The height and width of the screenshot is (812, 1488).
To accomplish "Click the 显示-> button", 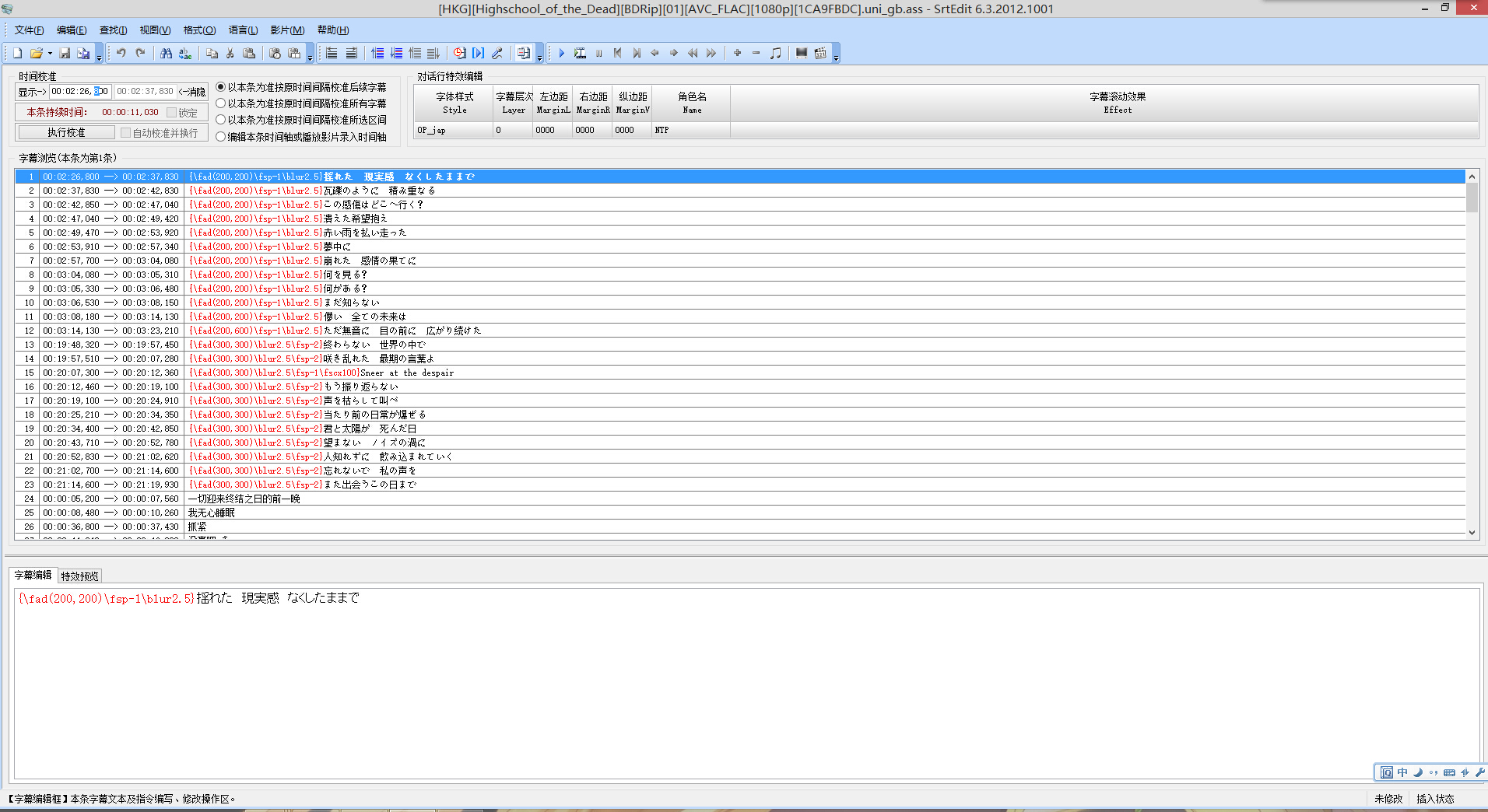I will (32, 92).
